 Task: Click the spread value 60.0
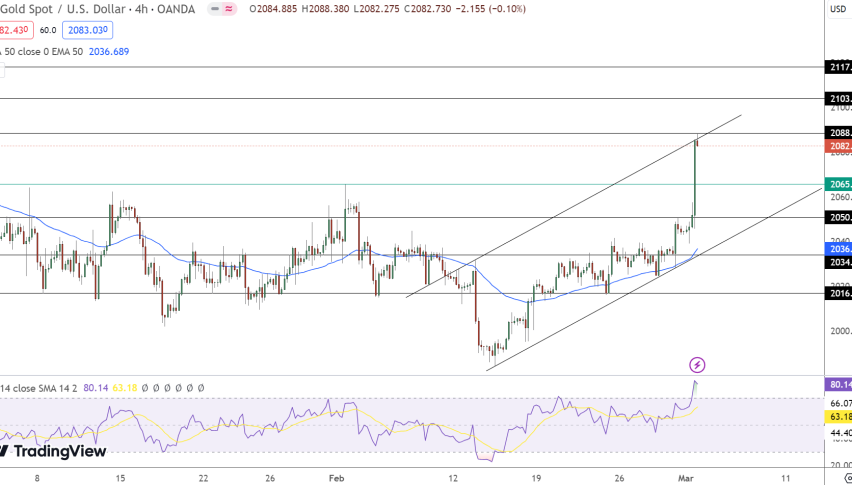[48, 30]
